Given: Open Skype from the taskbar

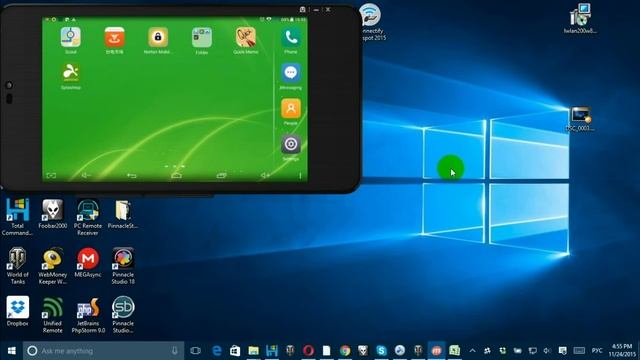Looking at the screenshot, I should click(381, 351).
